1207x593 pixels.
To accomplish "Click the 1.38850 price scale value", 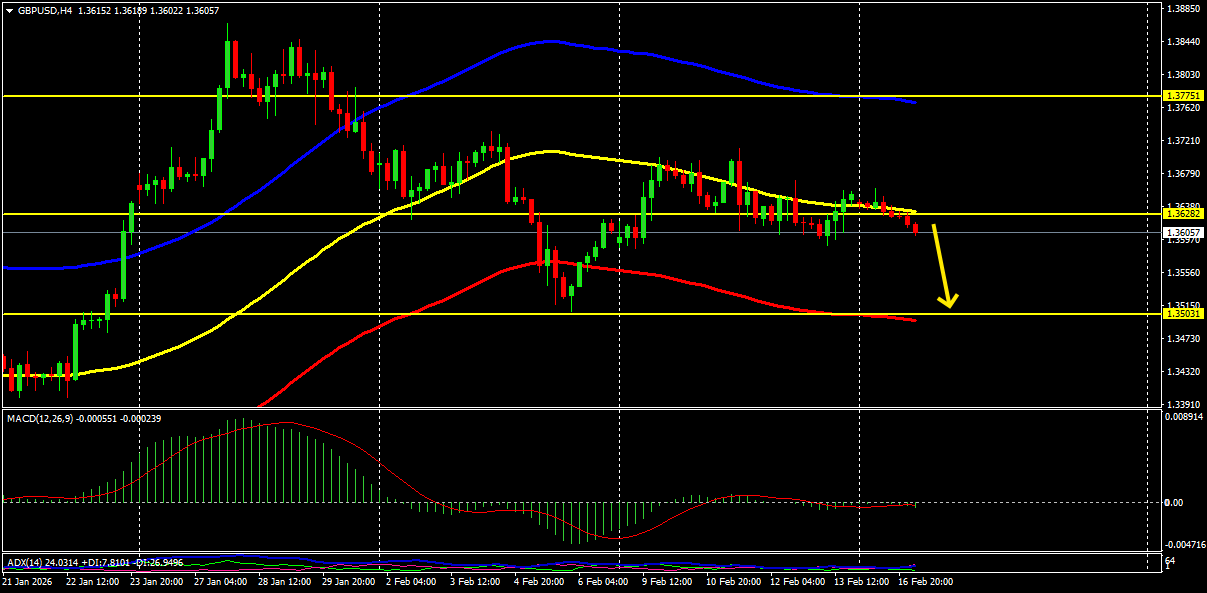I will [x=1184, y=9].
